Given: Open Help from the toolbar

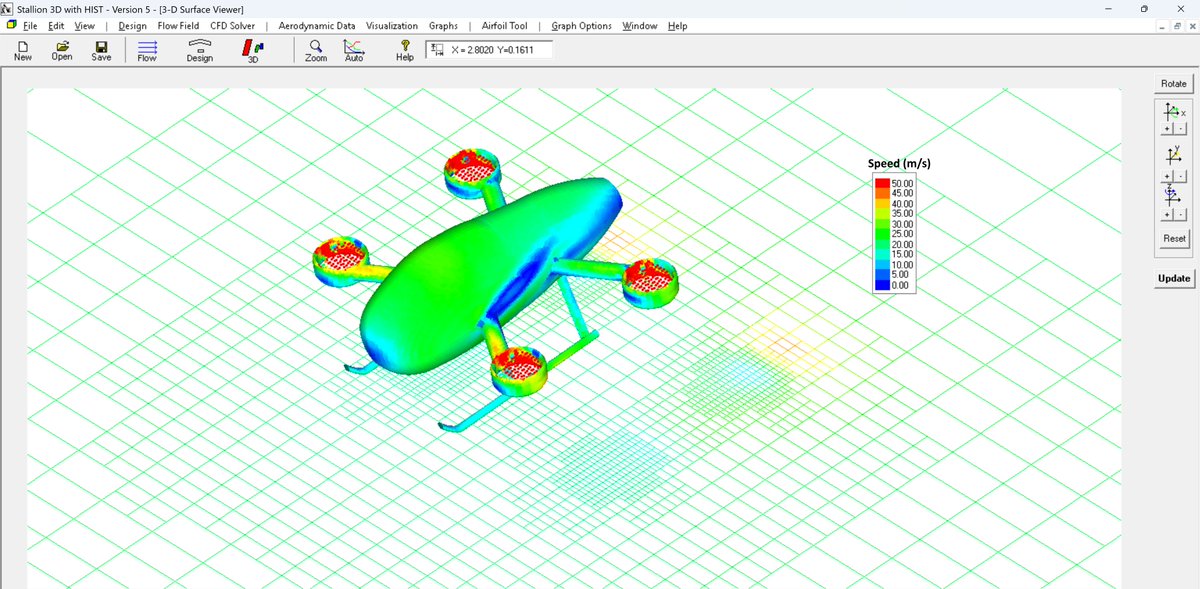Looking at the screenshot, I should coord(405,51).
